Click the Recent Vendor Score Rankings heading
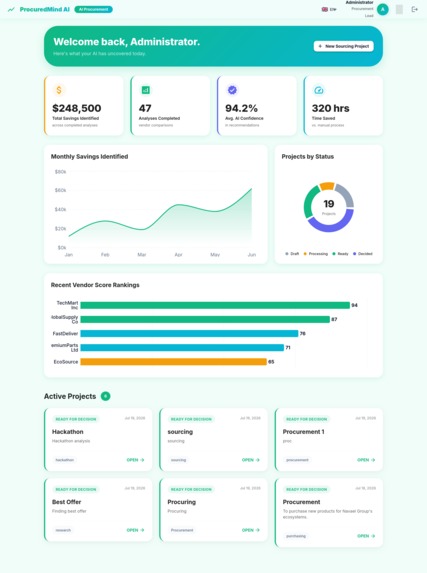427x573 pixels. pyautogui.click(x=95, y=285)
